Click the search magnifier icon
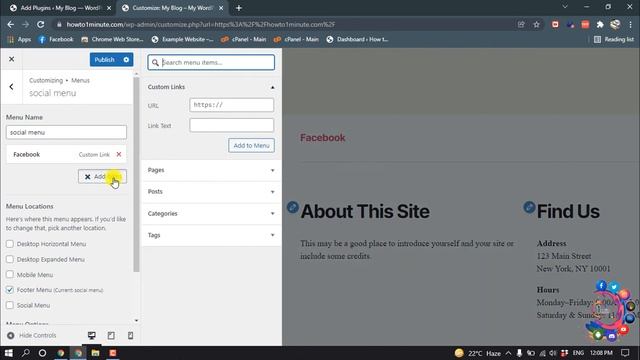 [x=155, y=62]
